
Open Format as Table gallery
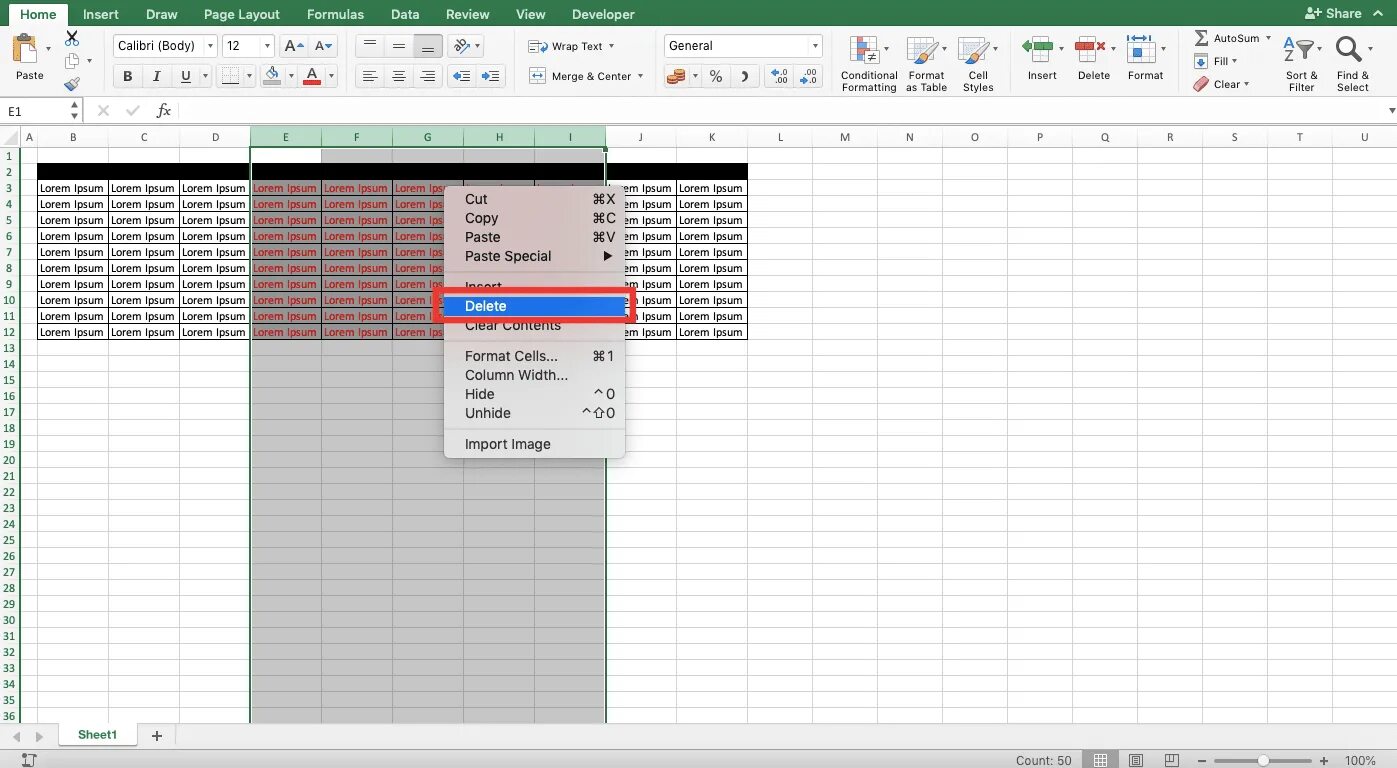click(926, 65)
